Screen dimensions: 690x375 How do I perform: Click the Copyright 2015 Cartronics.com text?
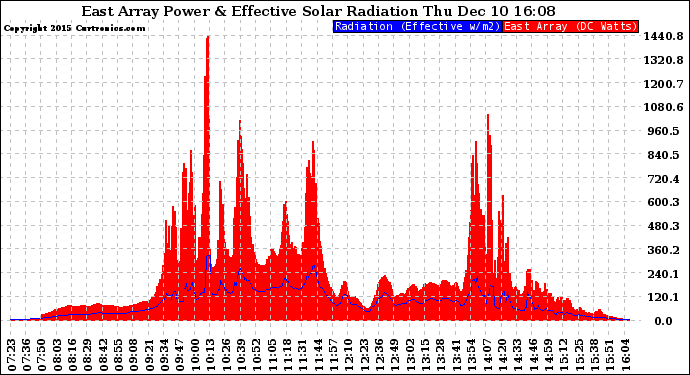74,28
